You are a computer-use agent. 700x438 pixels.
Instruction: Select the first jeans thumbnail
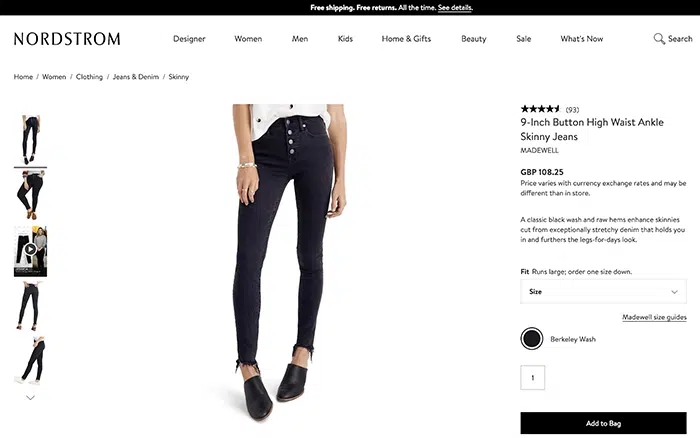click(x=31, y=139)
